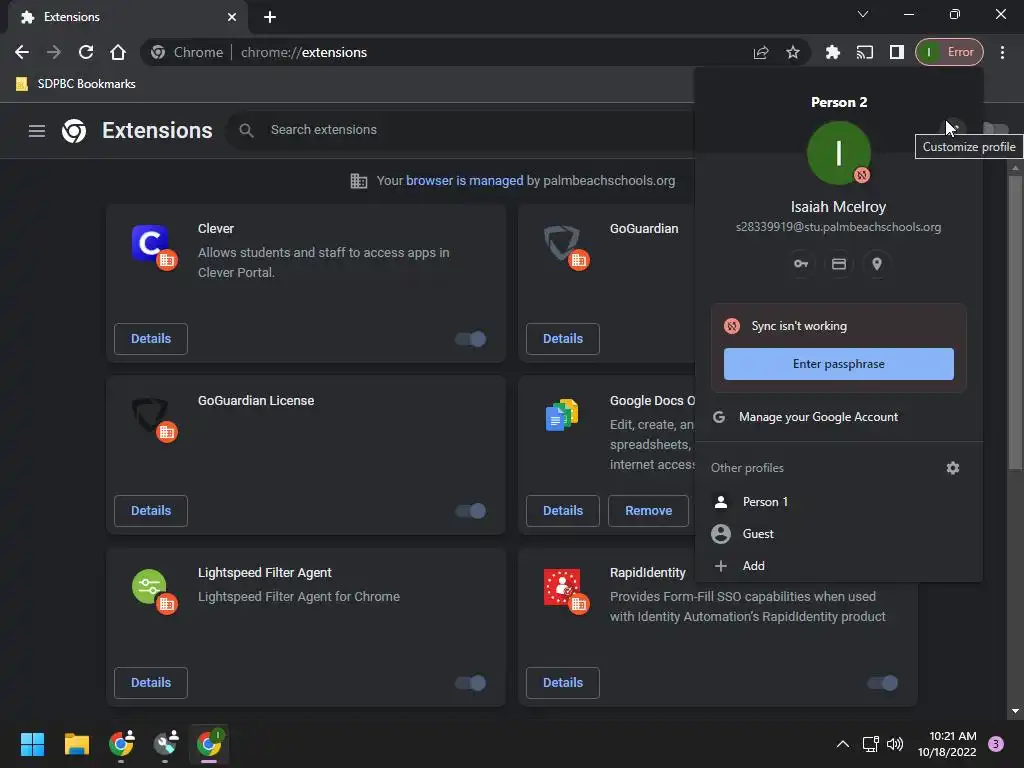1024x768 pixels.
Task: Open Details for Lightspeed Filter Agent
Action: (151, 682)
